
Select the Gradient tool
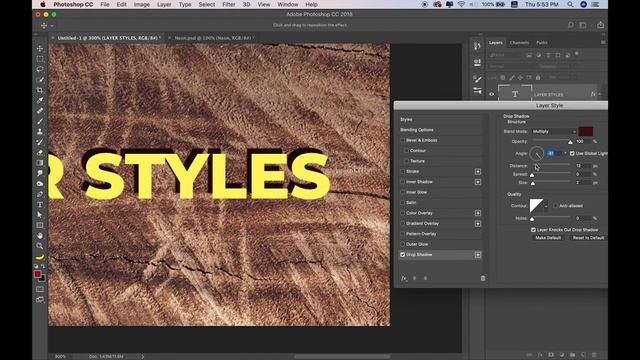[40, 163]
